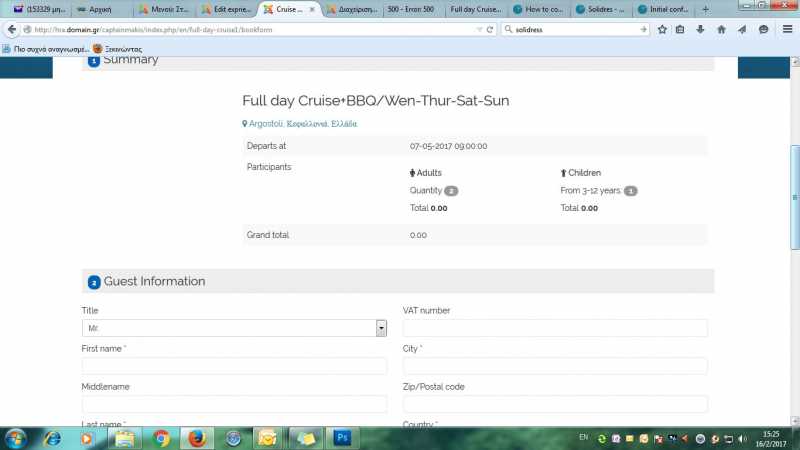Click the Firefox back navigation arrow
Image resolution: width=800 pixels, height=450 pixels.
pyautogui.click(x=14, y=29)
